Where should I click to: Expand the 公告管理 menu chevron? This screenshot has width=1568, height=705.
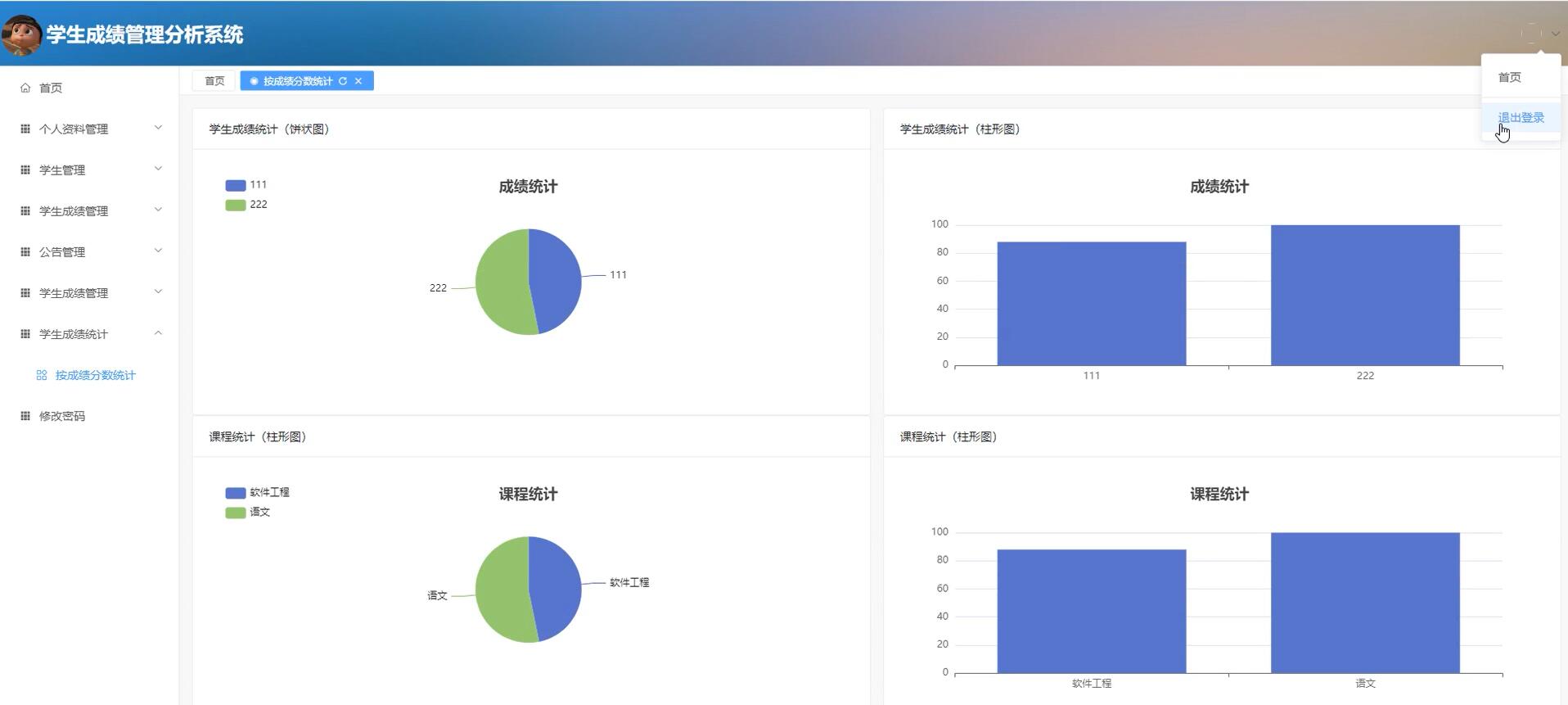(158, 251)
